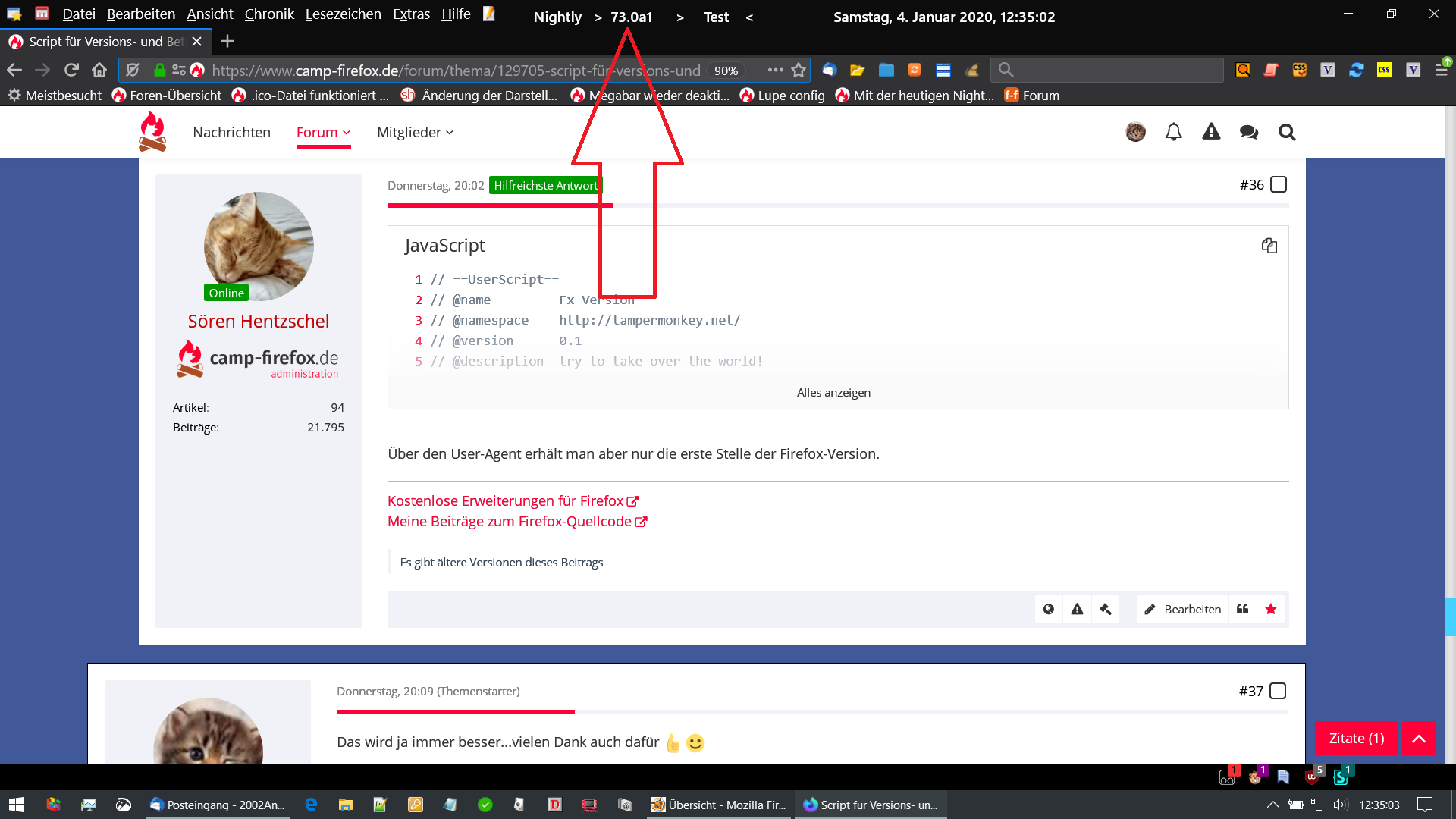This screenshot has width=1456, height=819.
Task: Click the quote icon in post #36
Action: [x=1242, y=609]
